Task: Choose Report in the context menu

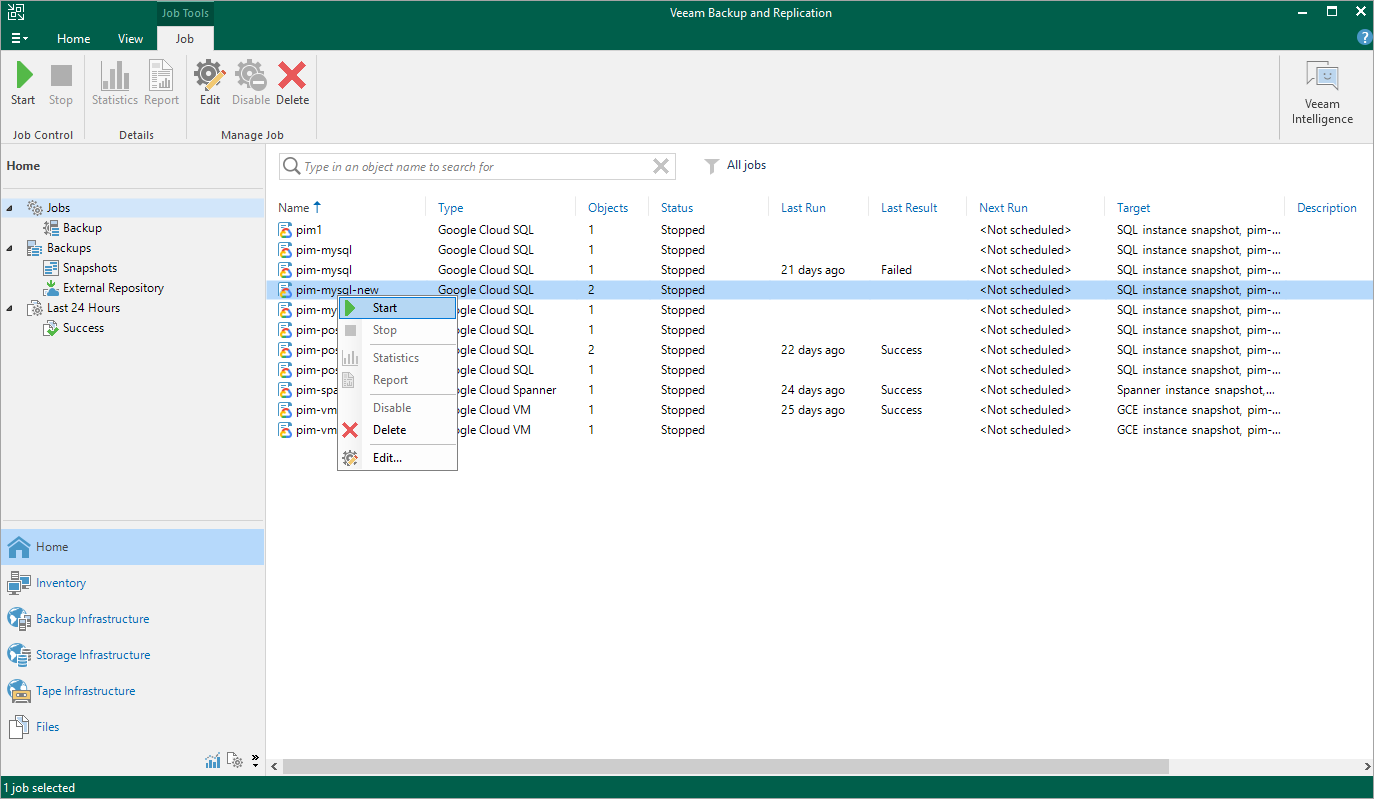Action: [x=397, y=380]
